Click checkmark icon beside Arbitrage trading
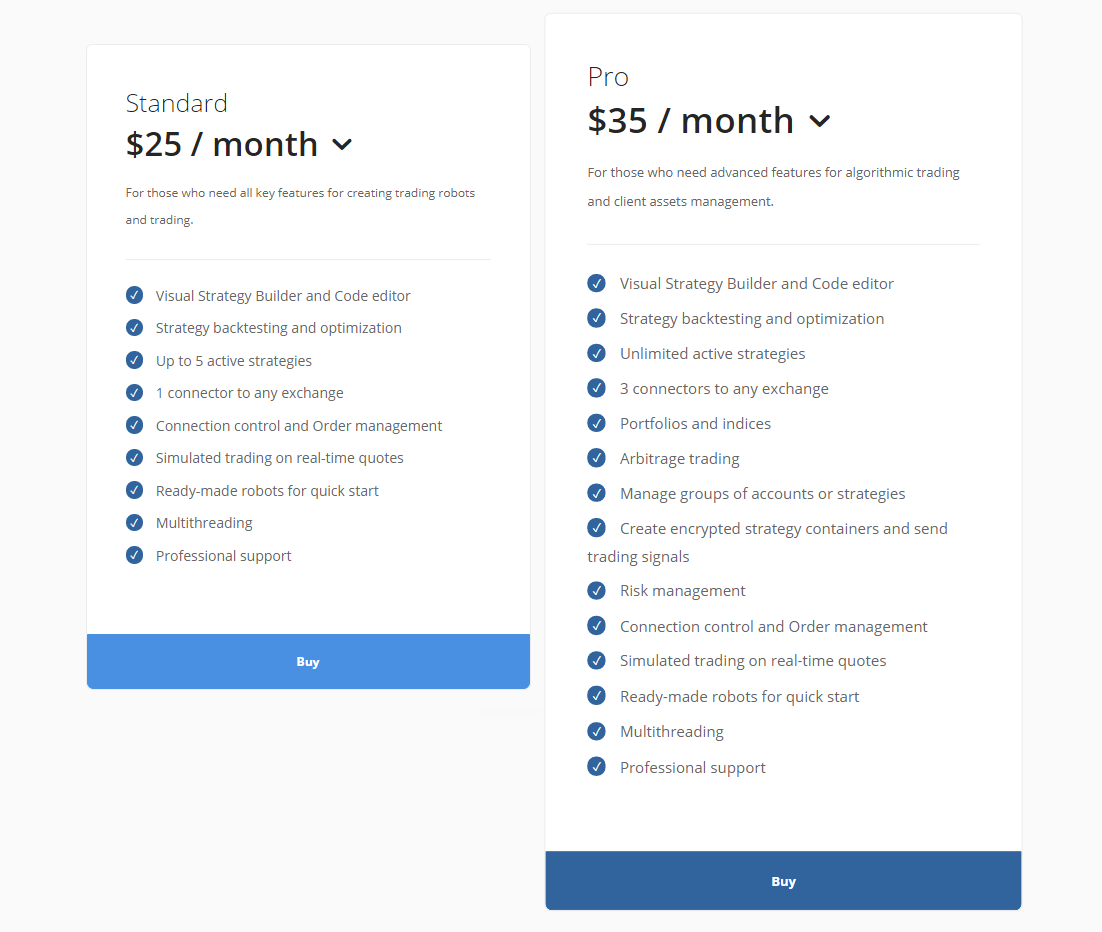Screen dimensions: 1102x932 tap(596, 458)
